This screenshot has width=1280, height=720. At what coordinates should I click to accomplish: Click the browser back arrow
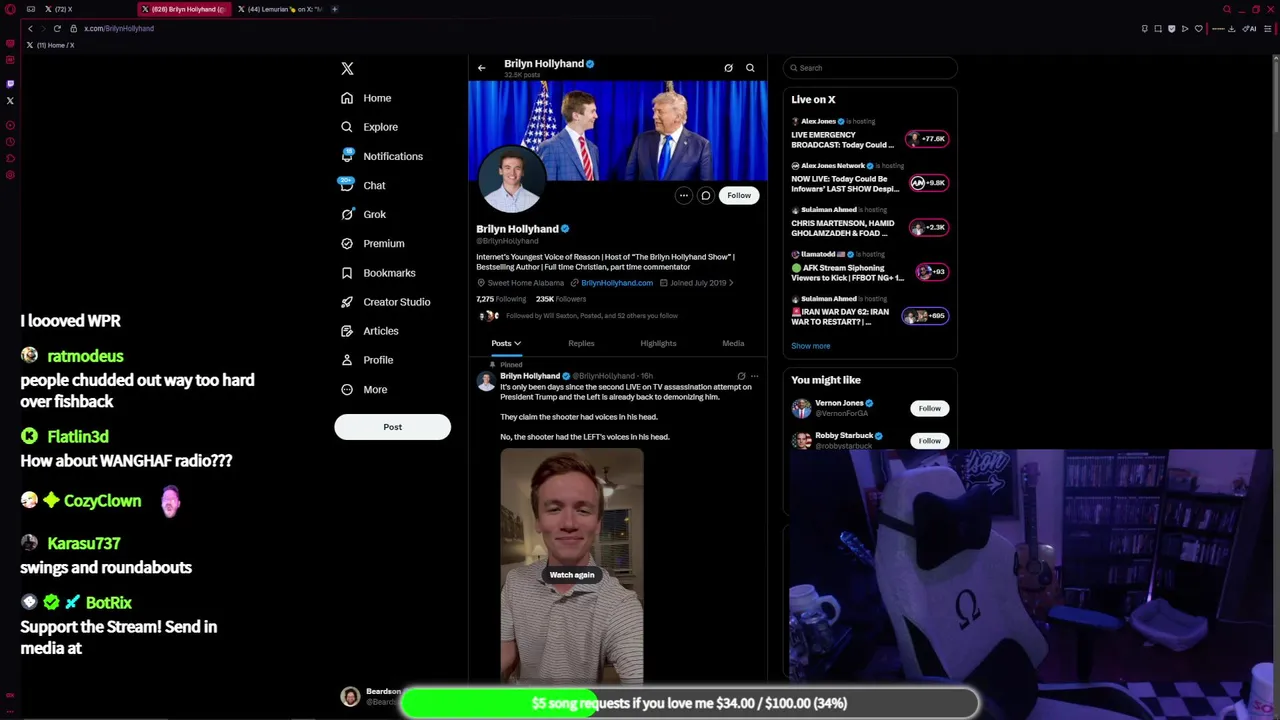coord(30,28)
